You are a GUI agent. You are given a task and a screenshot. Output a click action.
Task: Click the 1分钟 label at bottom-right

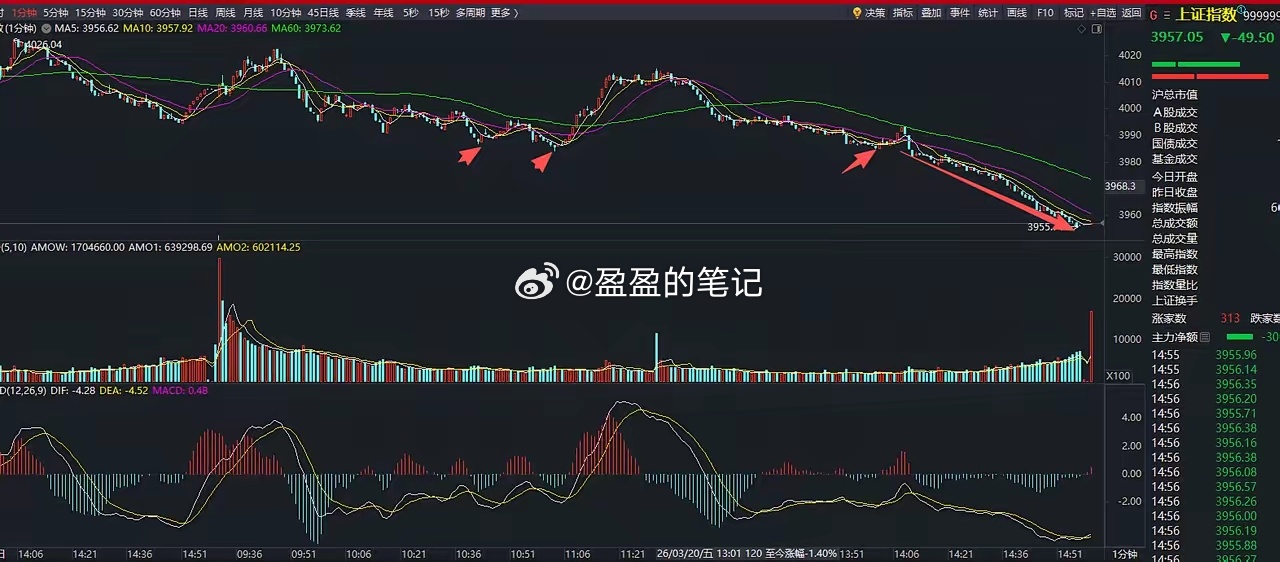[1124, 554]
